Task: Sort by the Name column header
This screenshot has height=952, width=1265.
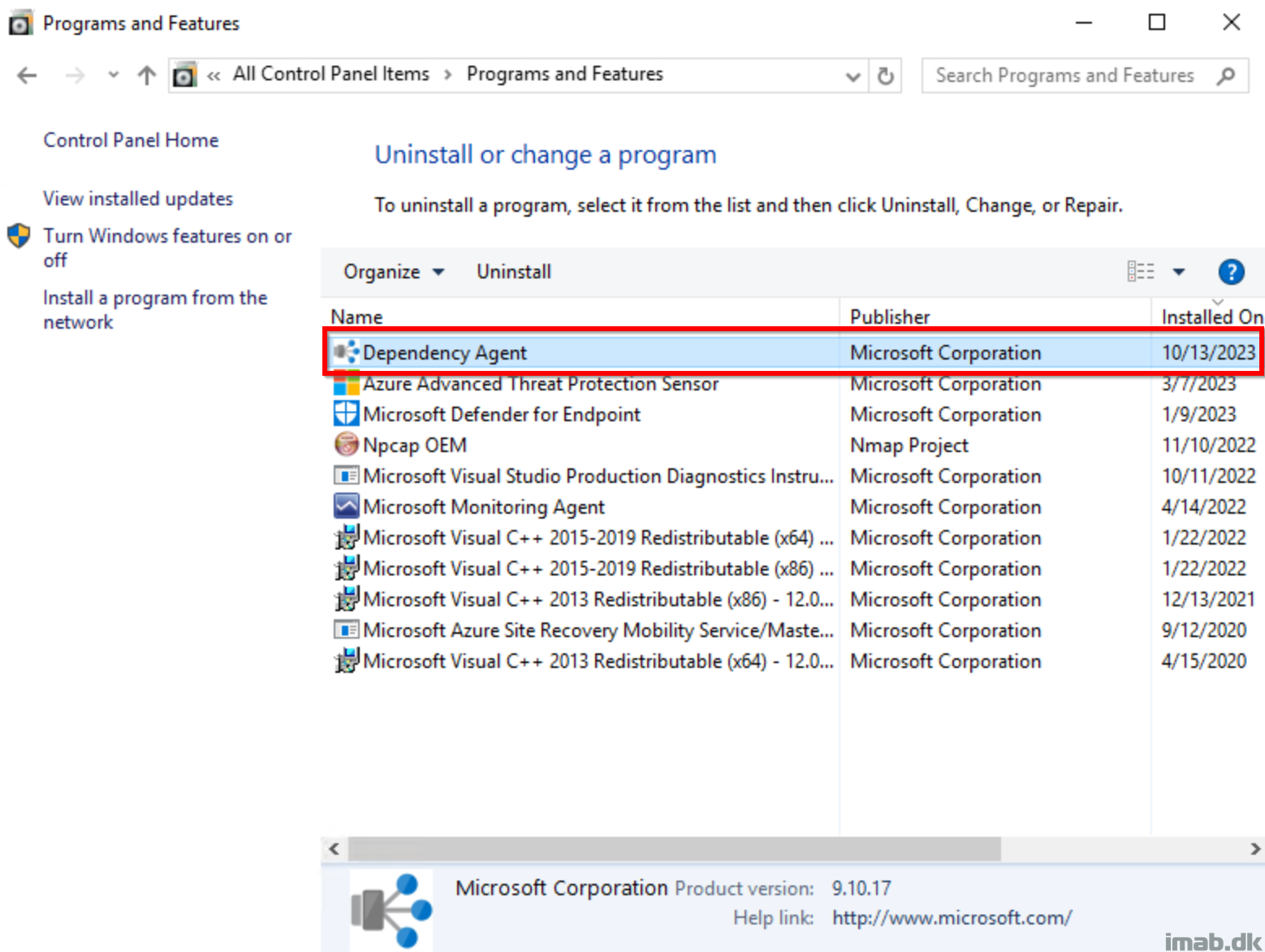Action: (x=581, y=317)
